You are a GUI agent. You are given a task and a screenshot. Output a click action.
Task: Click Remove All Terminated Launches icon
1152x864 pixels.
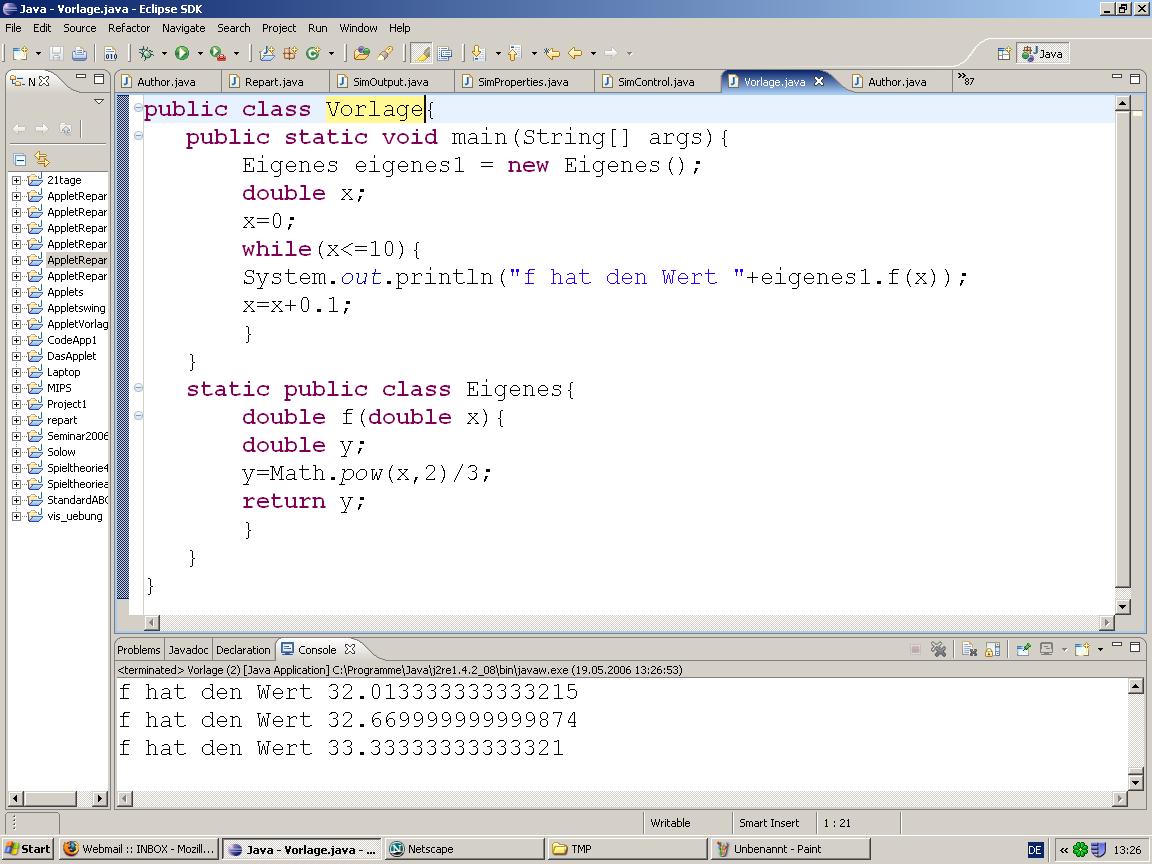(x=939, y=649)
